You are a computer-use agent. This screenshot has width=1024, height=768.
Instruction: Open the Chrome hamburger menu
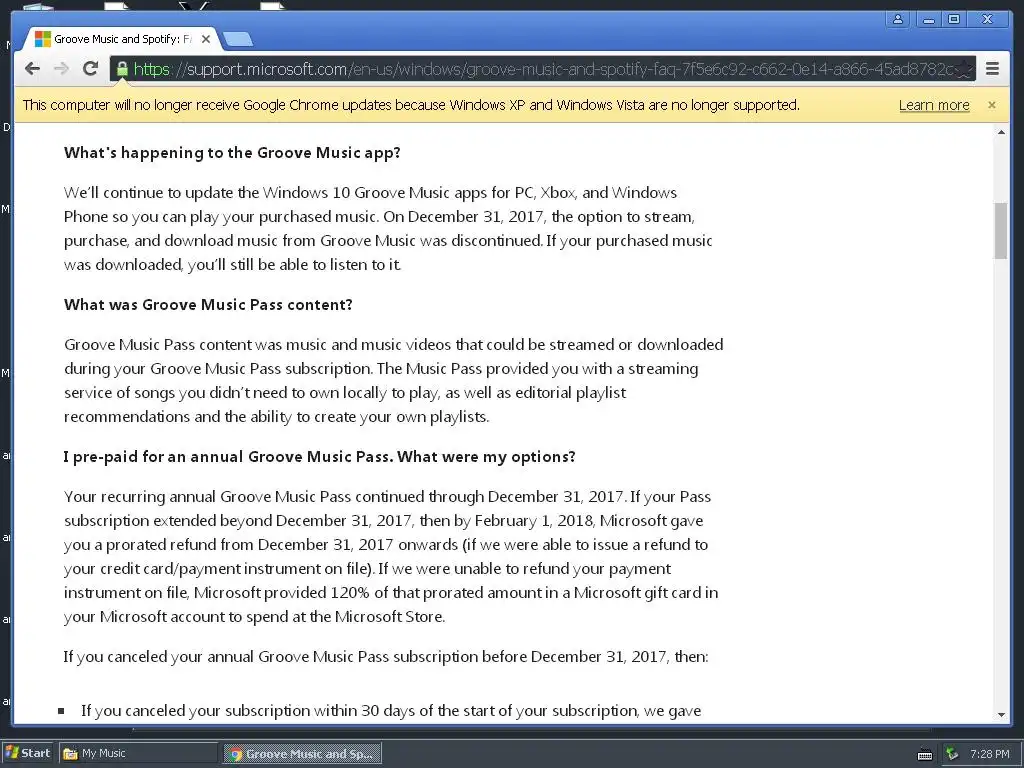coord(992,69)
